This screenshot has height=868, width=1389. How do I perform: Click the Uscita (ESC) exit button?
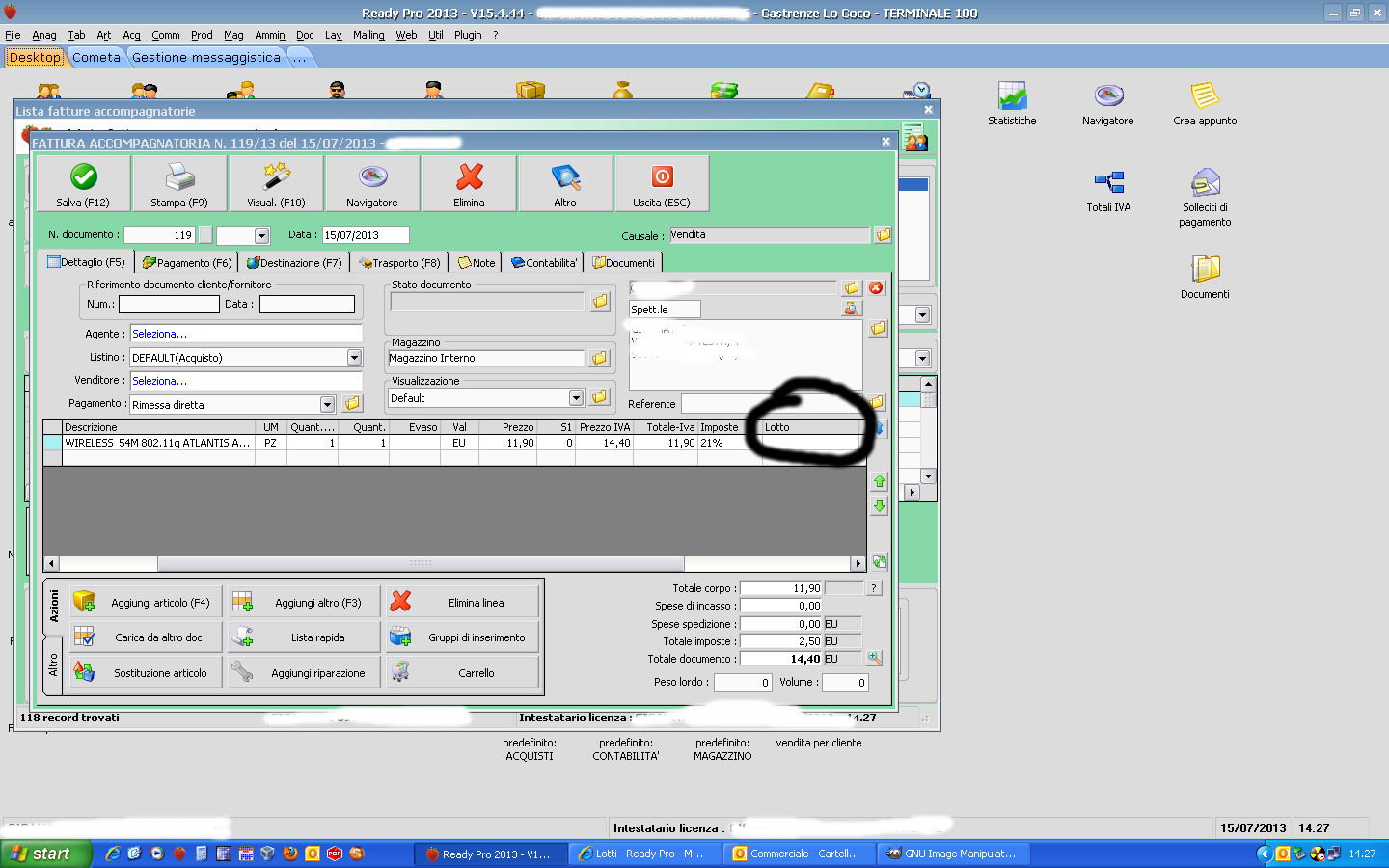(x=662, y=183)
